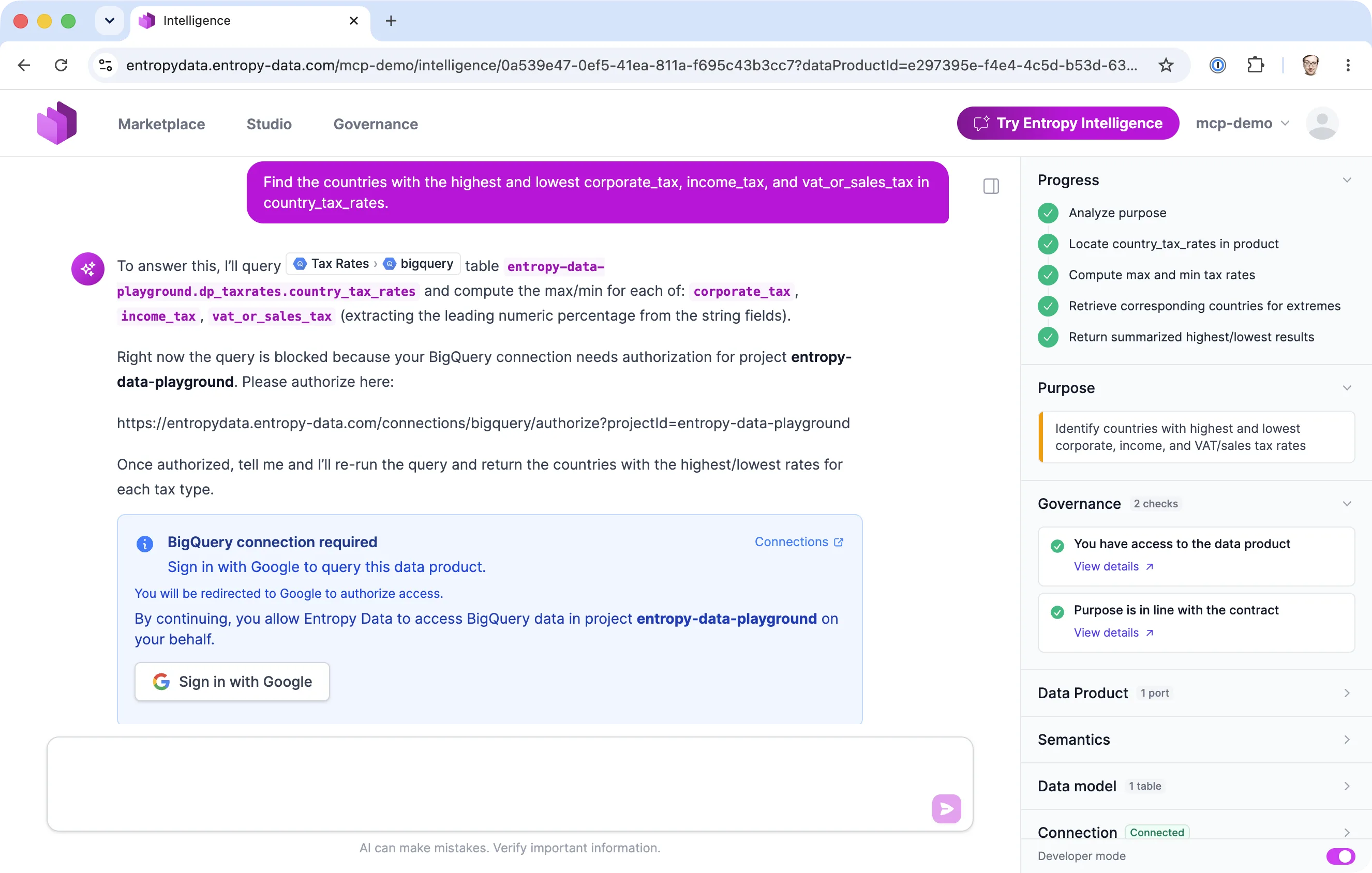Open the Chrome three-dot menu
This screenshot has height=873, width=1372.
[x=1348, y=66]
